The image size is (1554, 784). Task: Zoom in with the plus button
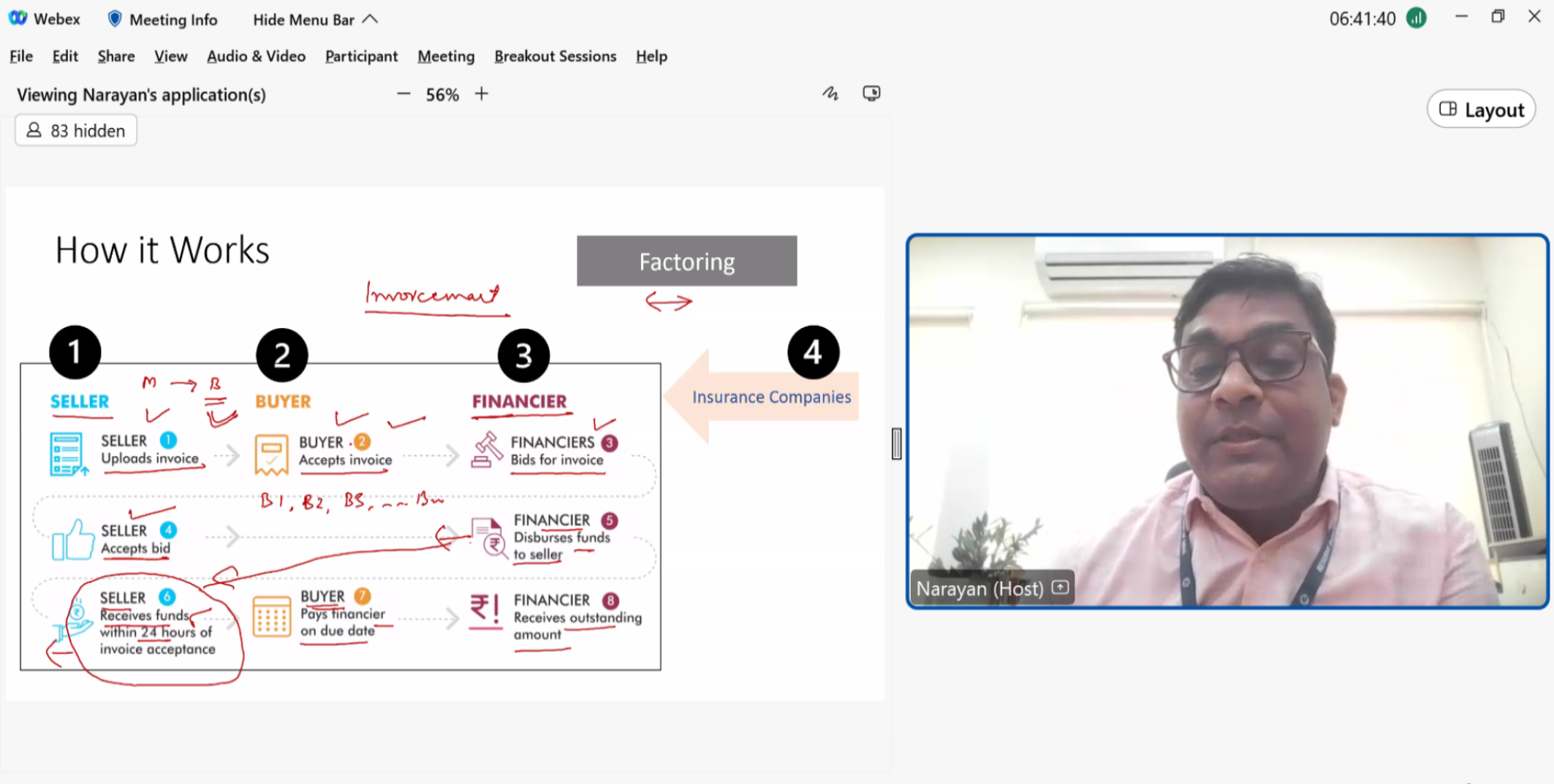tap(481, 94)
